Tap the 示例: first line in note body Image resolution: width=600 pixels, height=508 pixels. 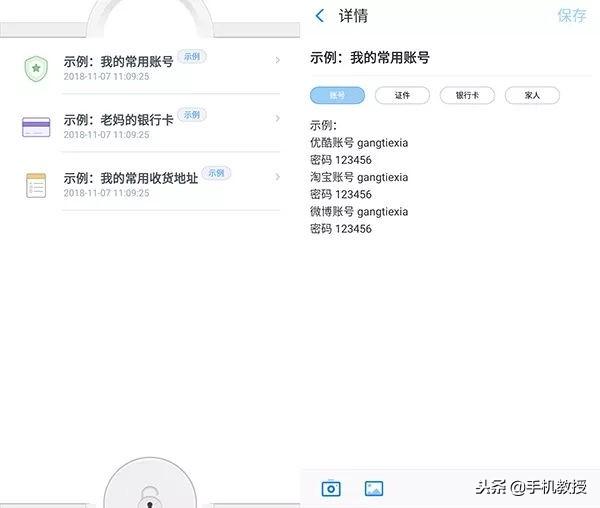pyautogui.click(x=323, y=125)
